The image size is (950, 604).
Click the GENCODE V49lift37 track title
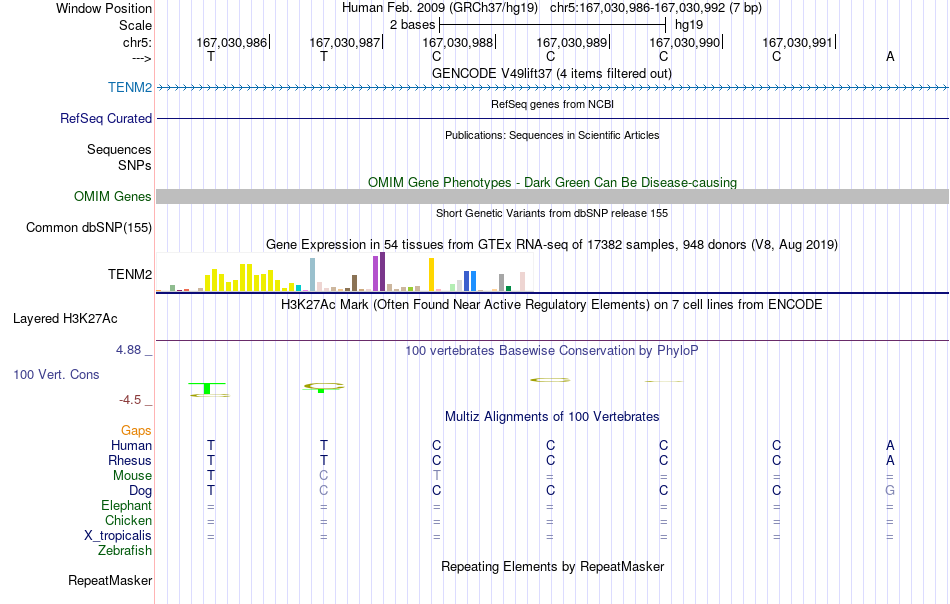tap(552, 73)
